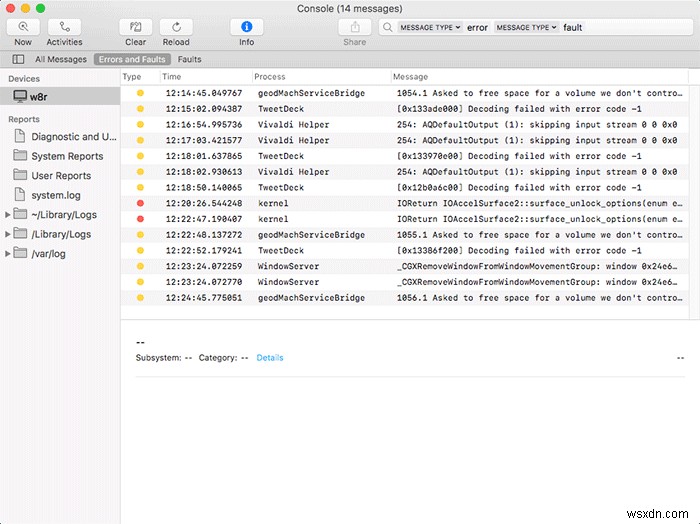700x524 pixels.
Task: Sort by the Process column header
Action: (269, 76)
